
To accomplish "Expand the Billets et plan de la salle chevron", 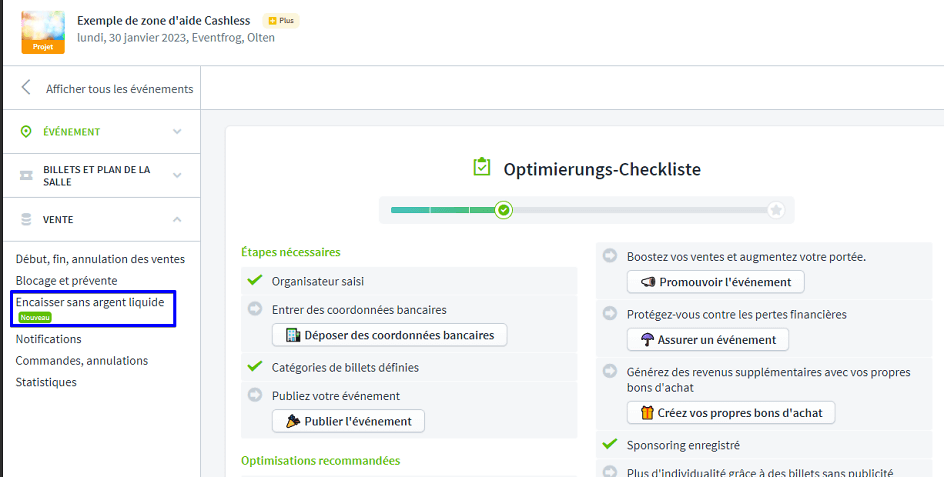I will click(177, 176).
